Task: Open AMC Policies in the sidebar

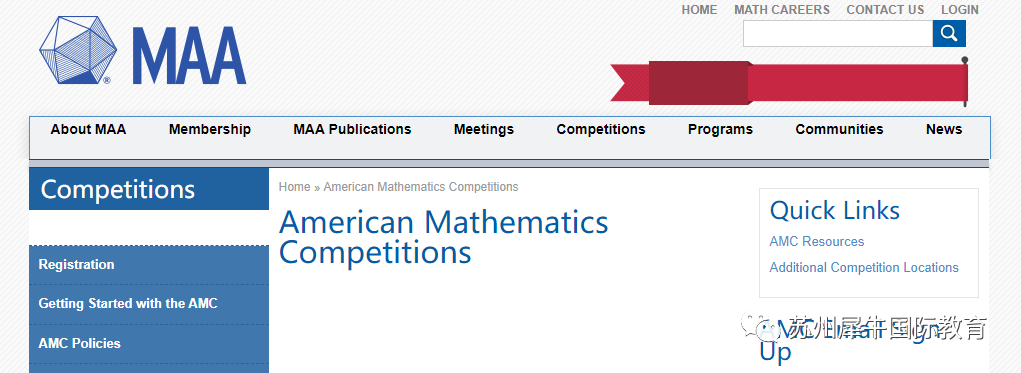Action: point(149,344)
